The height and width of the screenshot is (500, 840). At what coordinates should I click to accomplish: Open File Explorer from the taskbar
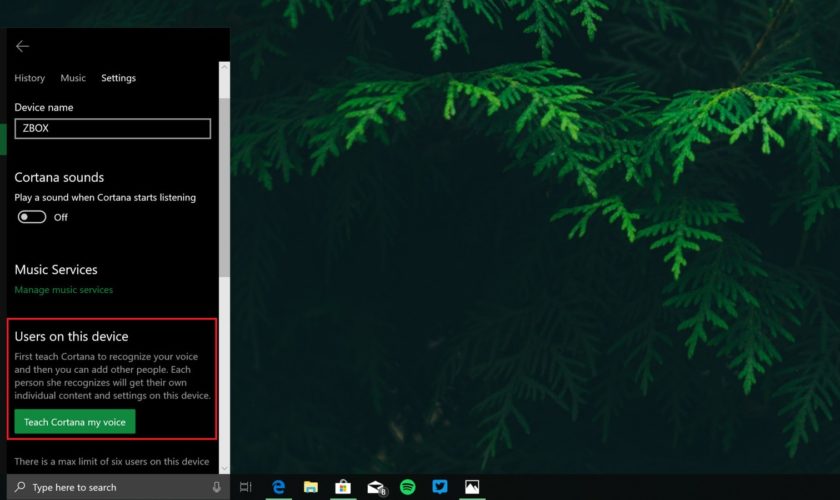[x=311, y=487]
